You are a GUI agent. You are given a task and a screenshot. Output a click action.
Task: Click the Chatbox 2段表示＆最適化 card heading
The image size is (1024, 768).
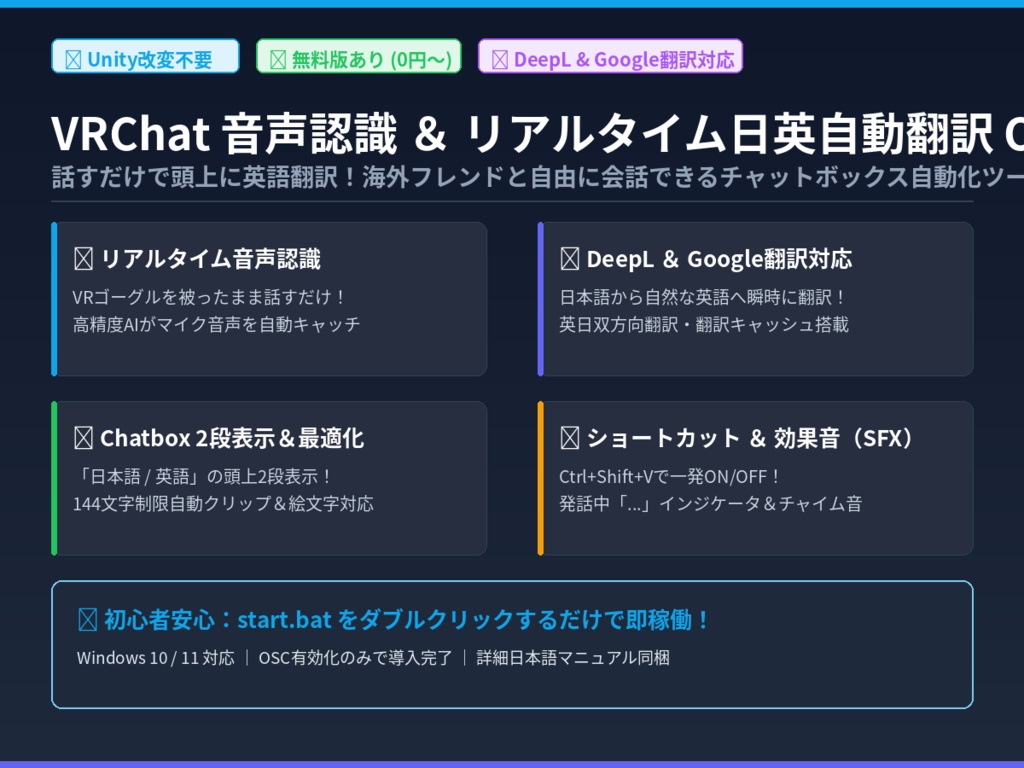pos(232,438)
